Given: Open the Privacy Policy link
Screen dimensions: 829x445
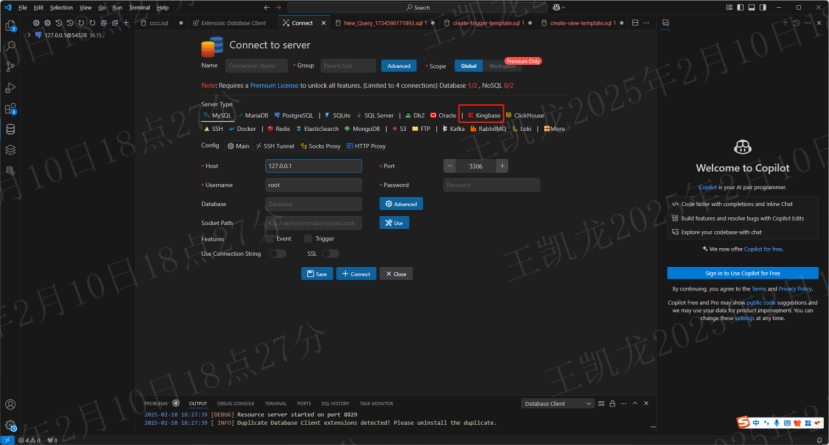Looking at the screenshot, I should pos(795,289).
